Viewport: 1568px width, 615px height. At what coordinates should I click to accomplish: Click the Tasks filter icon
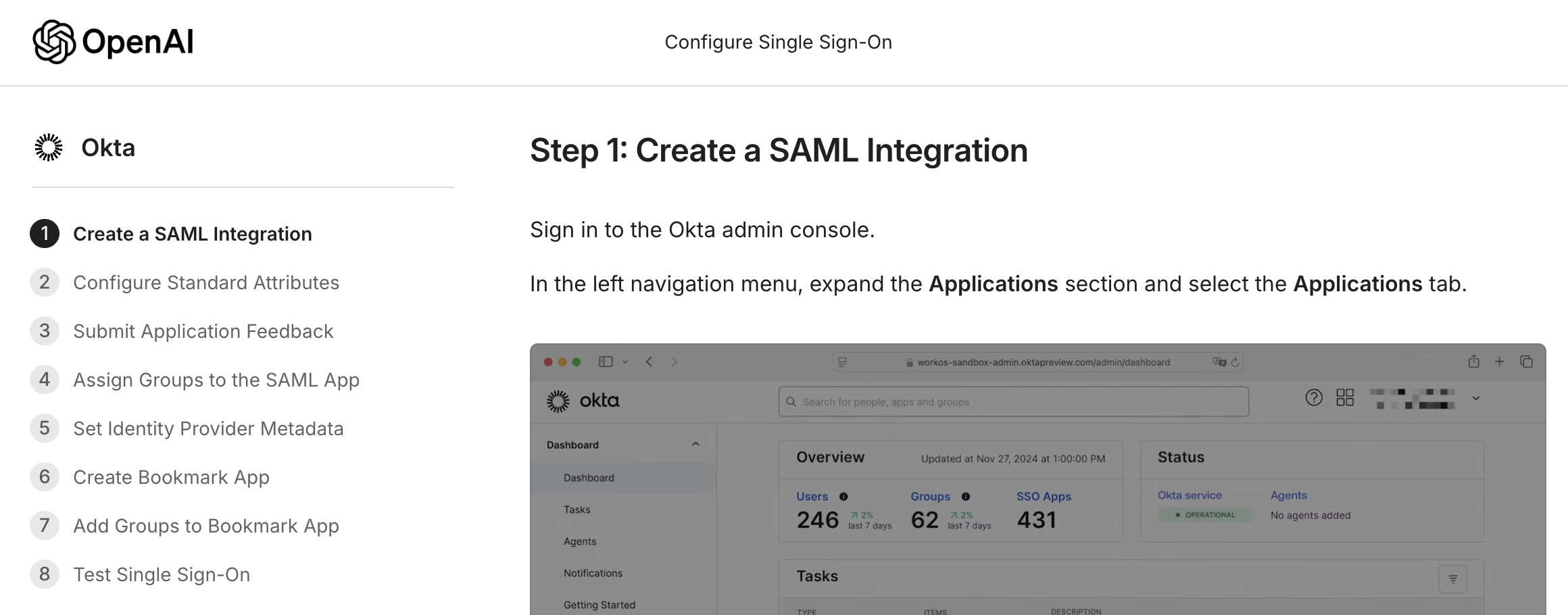(x=1453, y=579)
